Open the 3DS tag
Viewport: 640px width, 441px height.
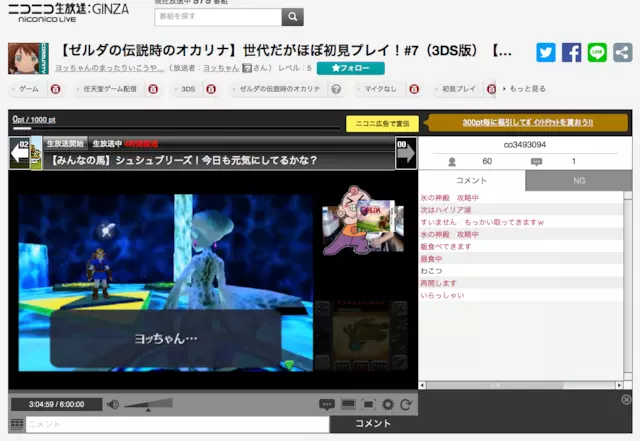pyautogui.click(x=188, y=89)
